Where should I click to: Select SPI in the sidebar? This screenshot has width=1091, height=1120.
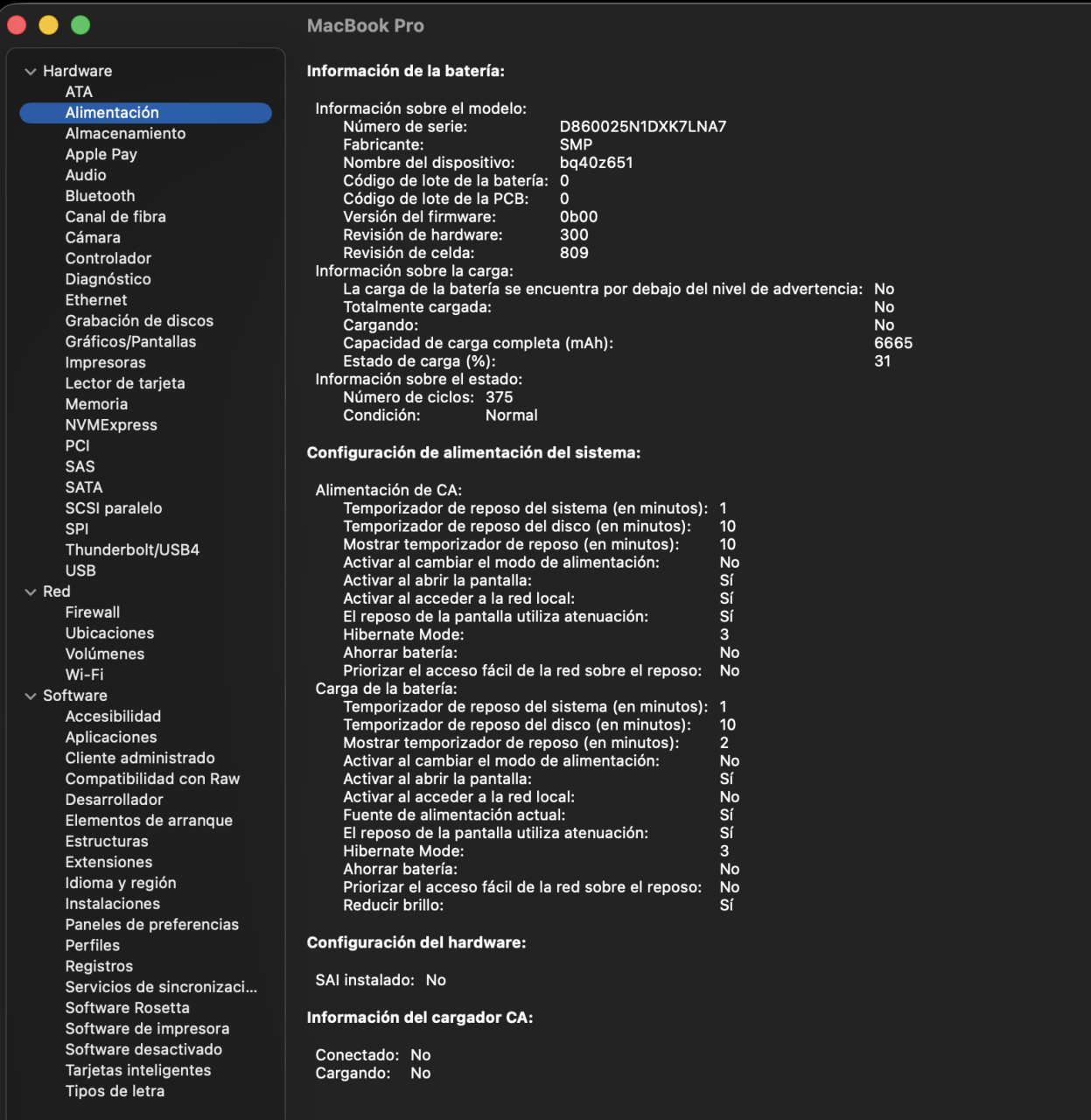[x=77, y=529]
